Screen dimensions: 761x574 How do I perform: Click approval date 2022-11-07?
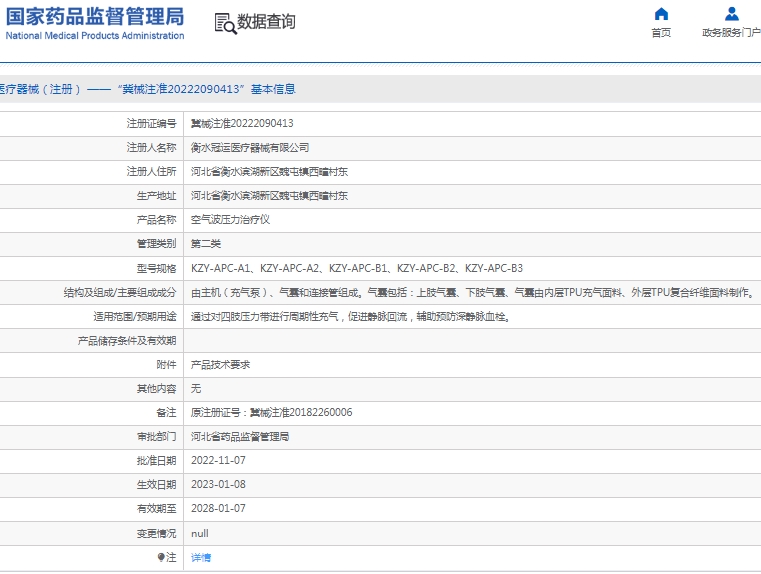click(x=218, y=460)
